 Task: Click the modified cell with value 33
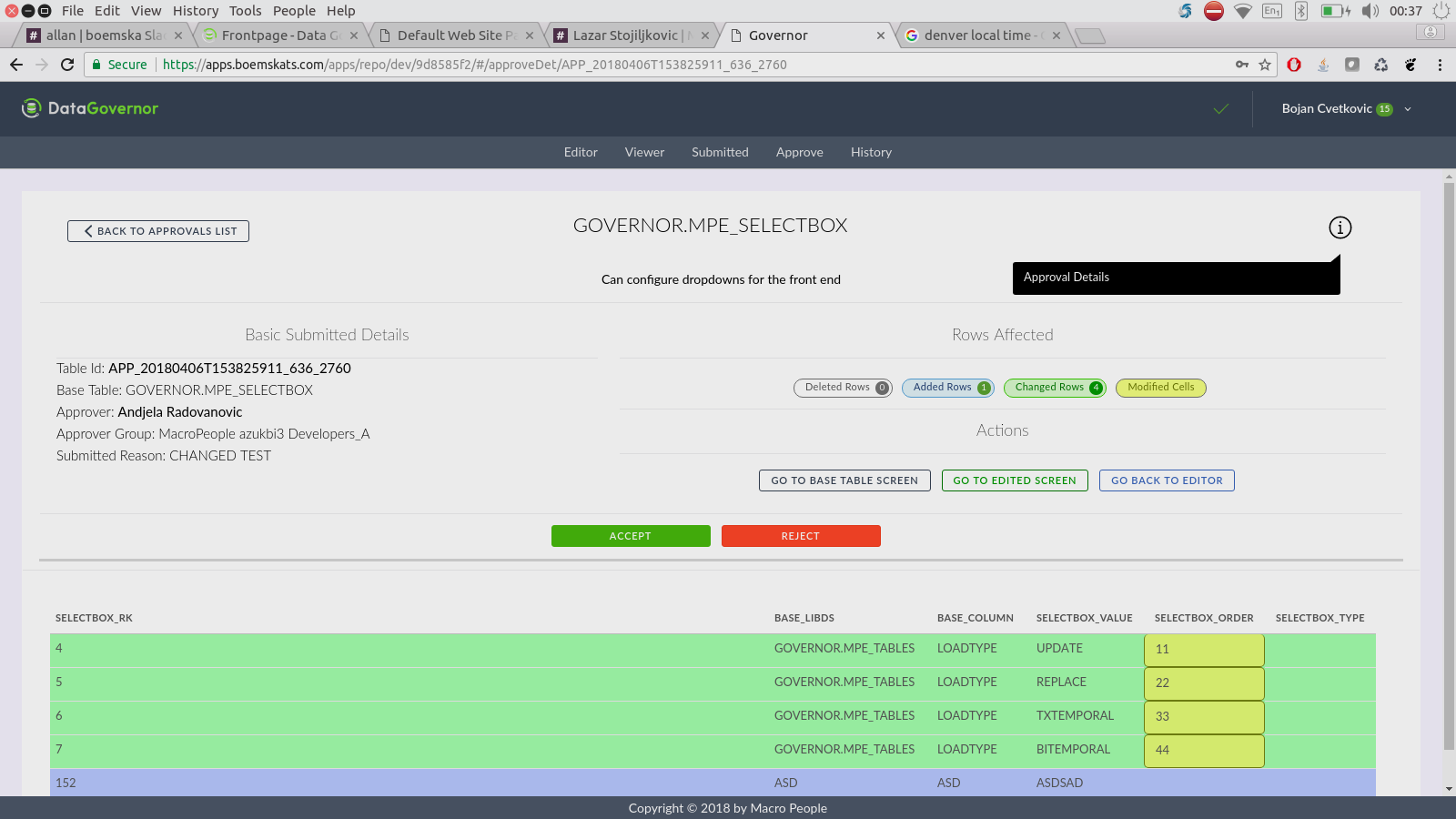coord(1203,717)
